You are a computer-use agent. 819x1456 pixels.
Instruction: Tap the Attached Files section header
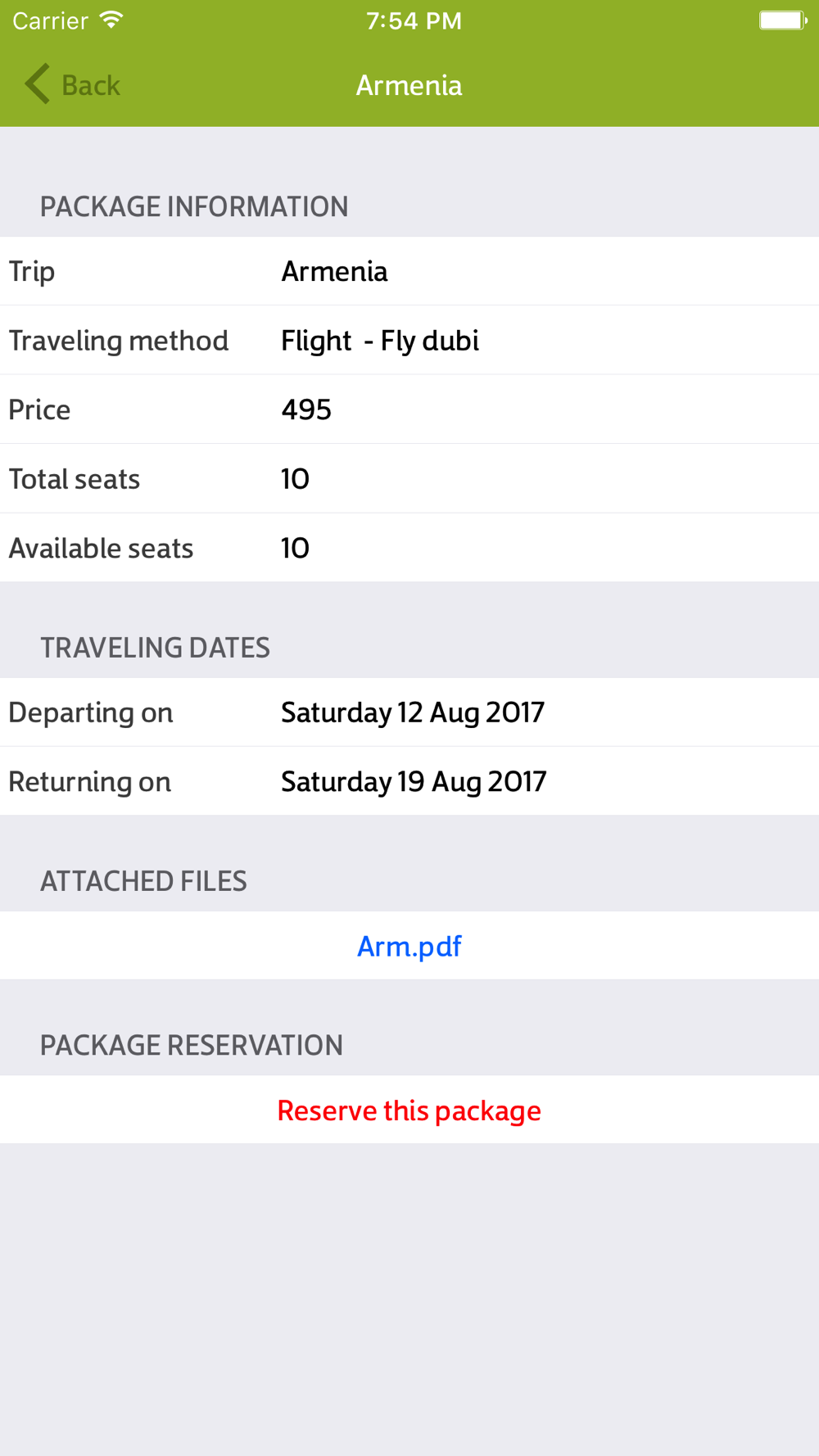[x=143, y=881]
